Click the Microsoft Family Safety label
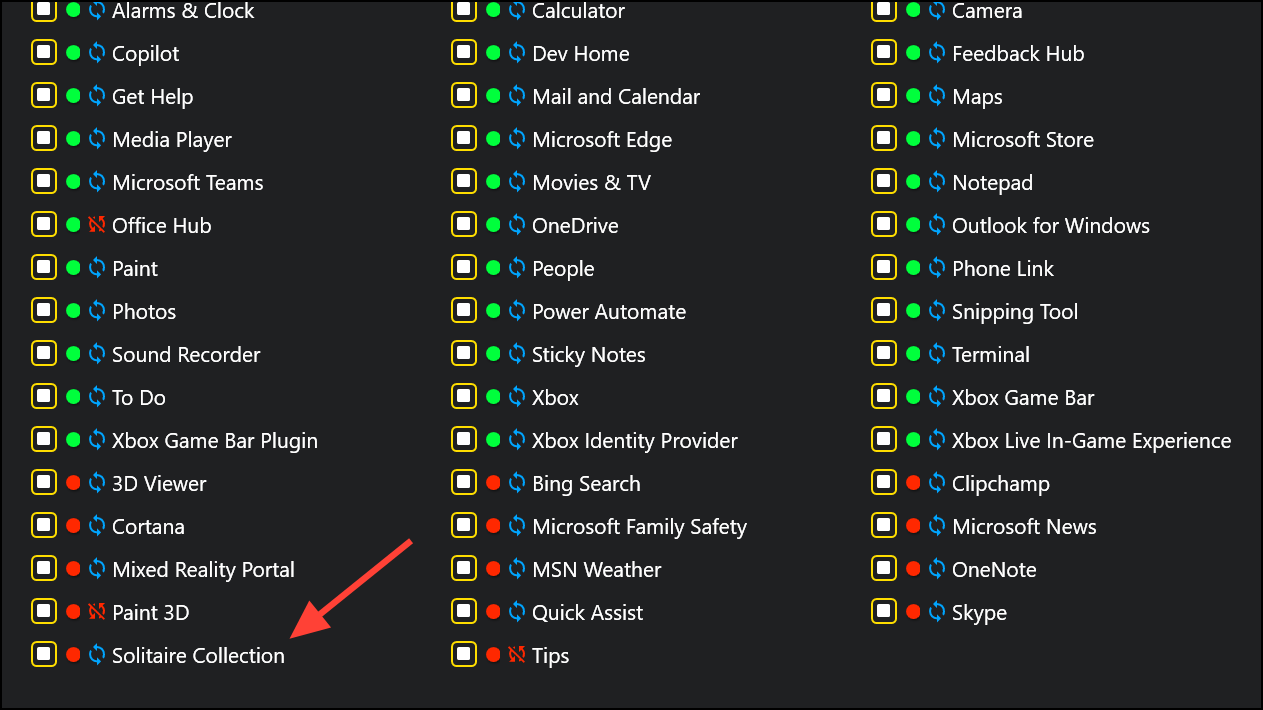The image size is (1263, 710). point(639,527)
